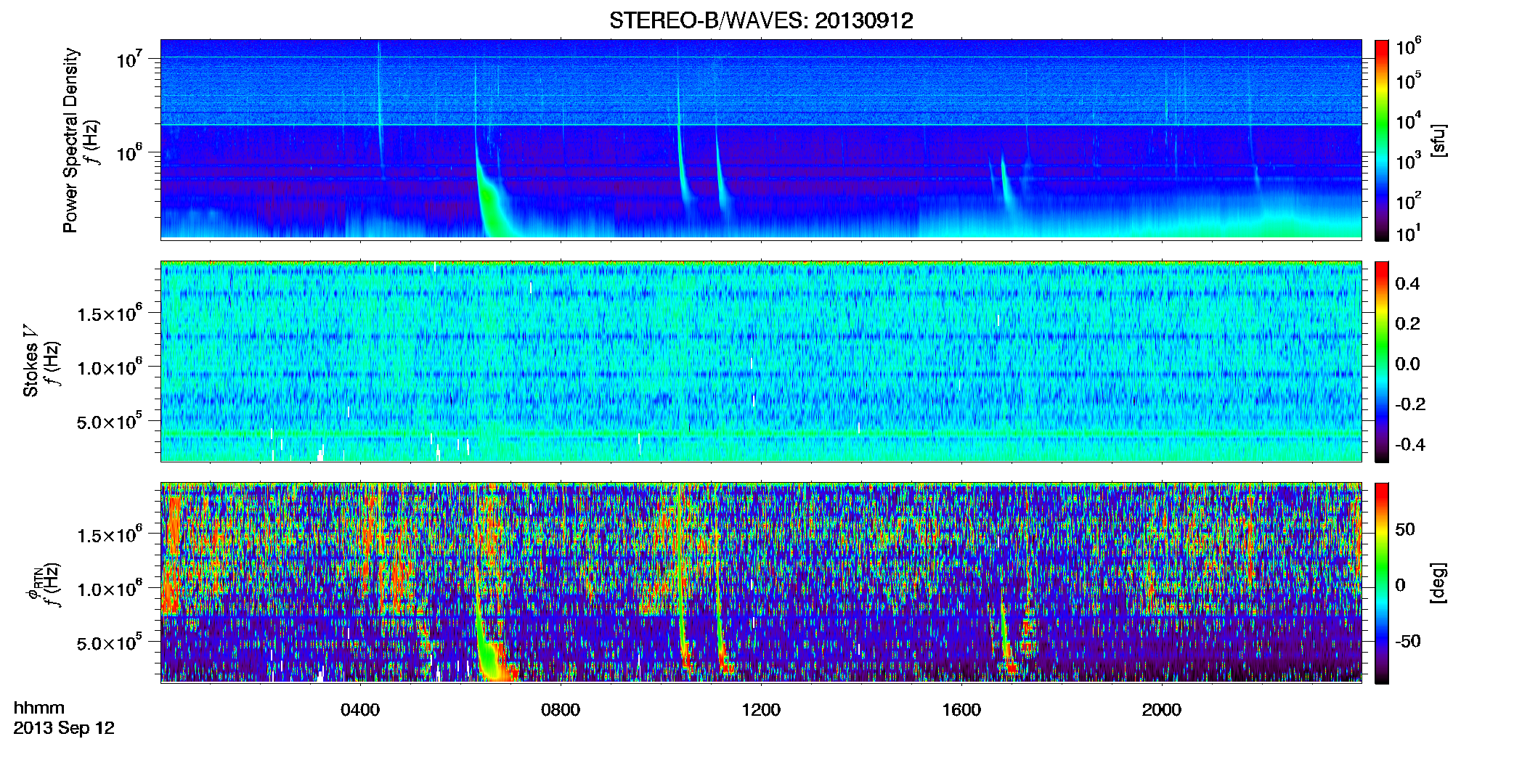Click the 10^1 label on sfu colorbar
The image size is (1522, 784).
pos(1409,234)
